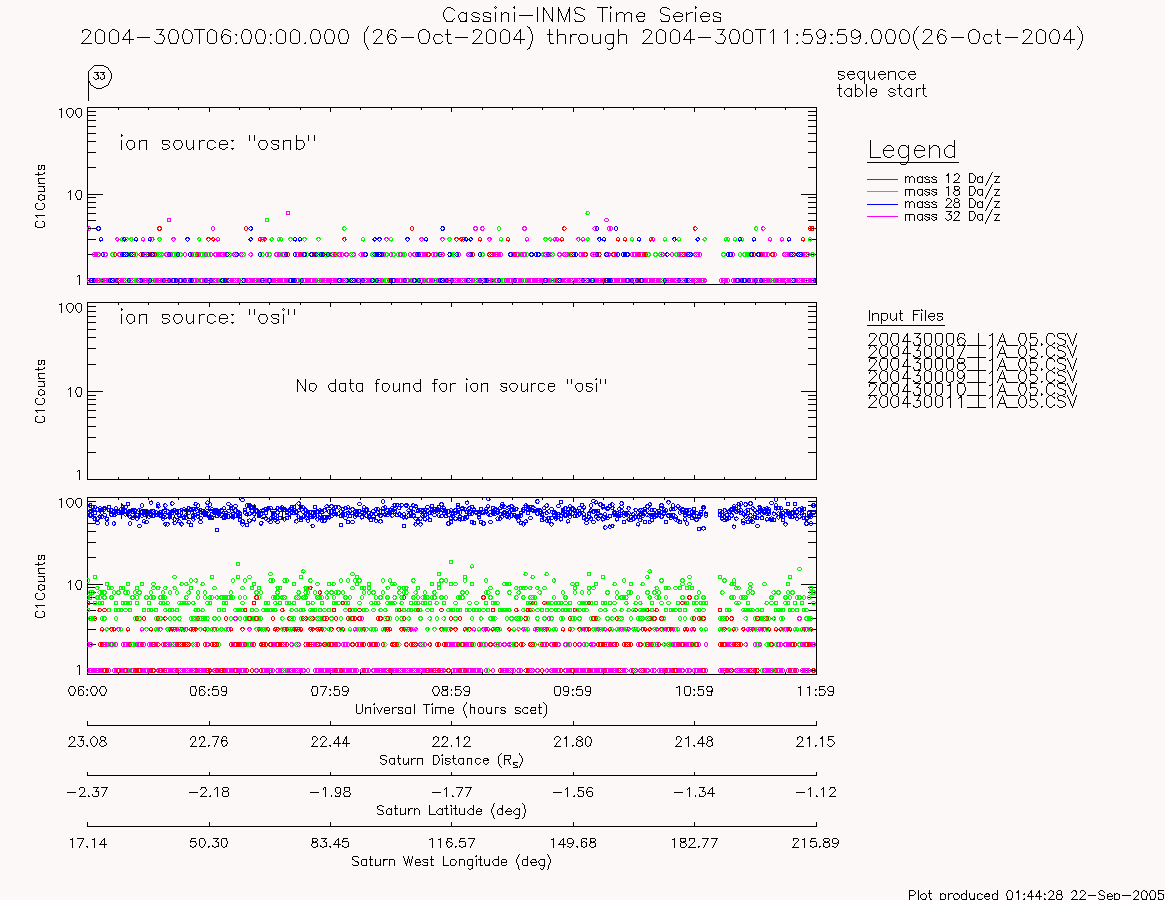Viewport: 1165px width, 900px height.
Task: Click the blue mass 28 Da/z legend line
Action: (883, 204)
